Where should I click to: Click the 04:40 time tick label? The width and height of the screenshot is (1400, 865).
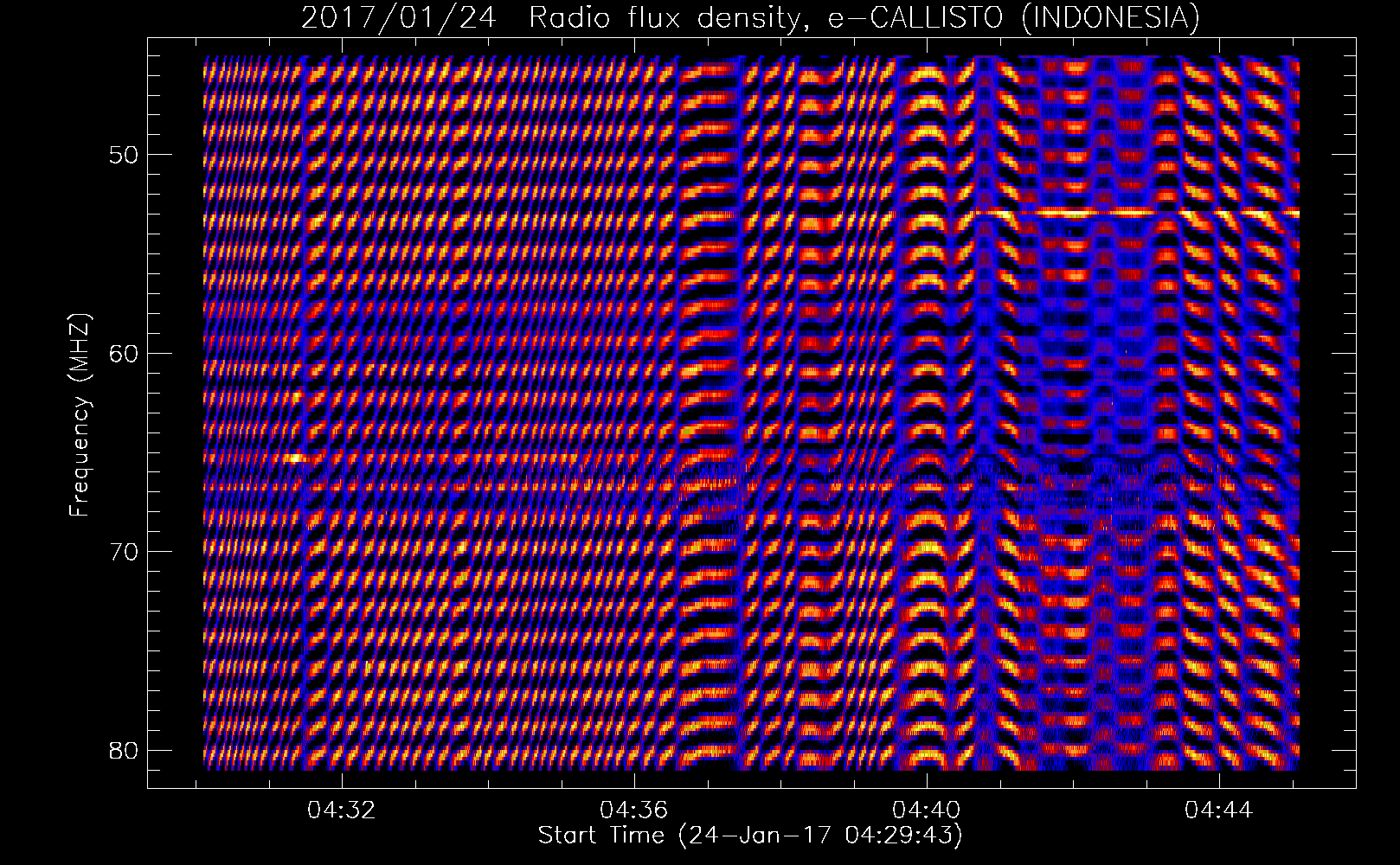coord(928,811)
